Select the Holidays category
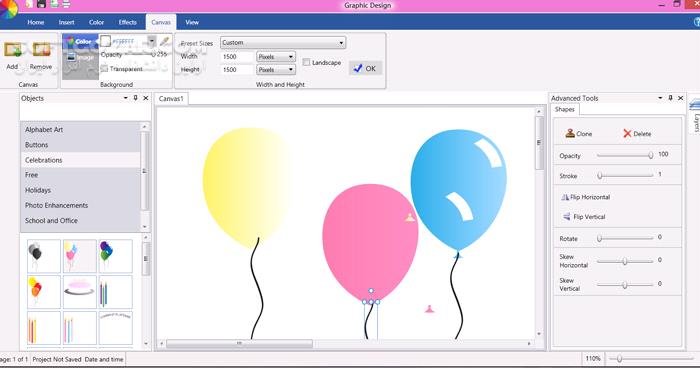The image size is (700, 368). pos(80,190)
